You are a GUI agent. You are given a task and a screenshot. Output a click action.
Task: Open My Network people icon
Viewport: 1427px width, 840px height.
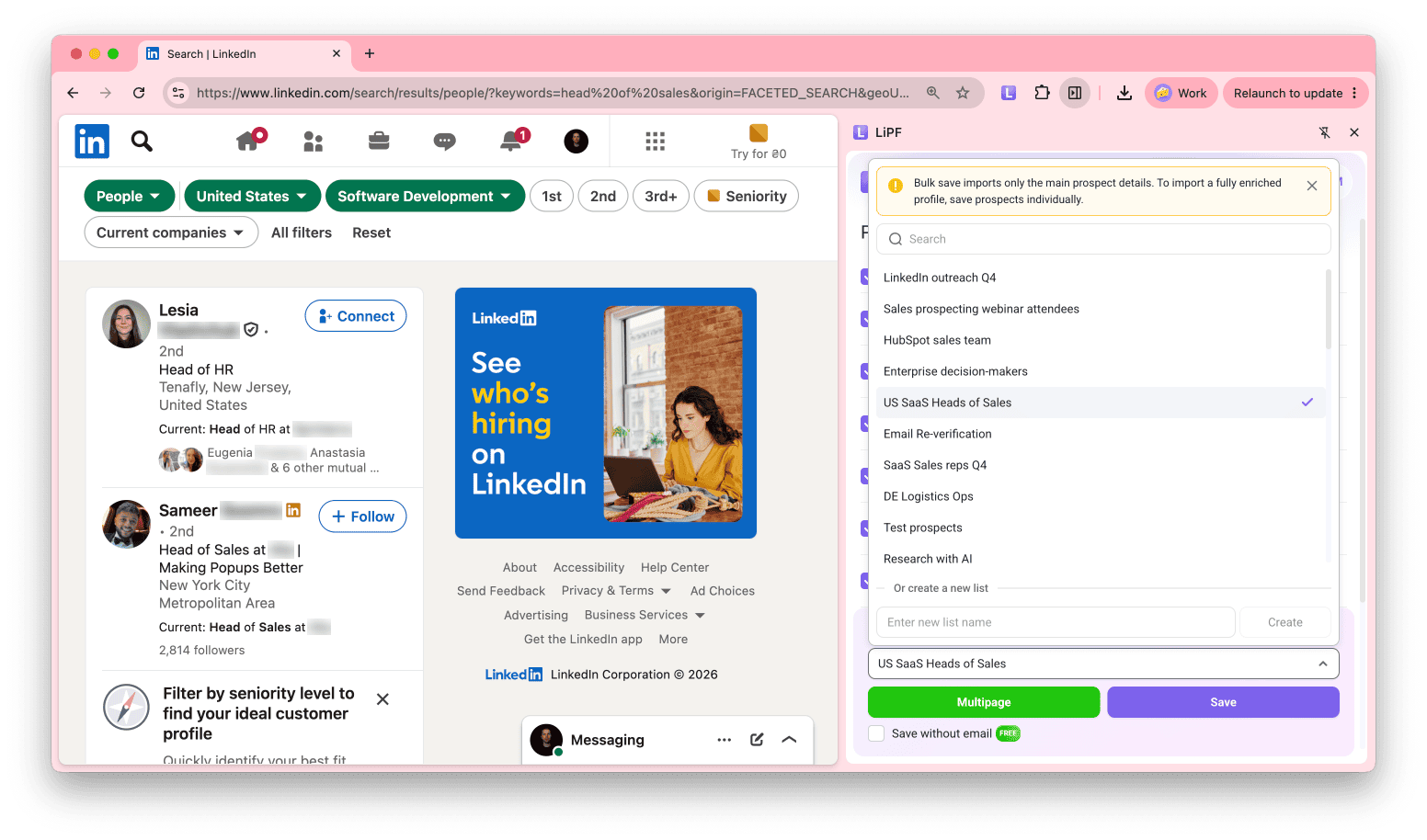coord(313,142)
